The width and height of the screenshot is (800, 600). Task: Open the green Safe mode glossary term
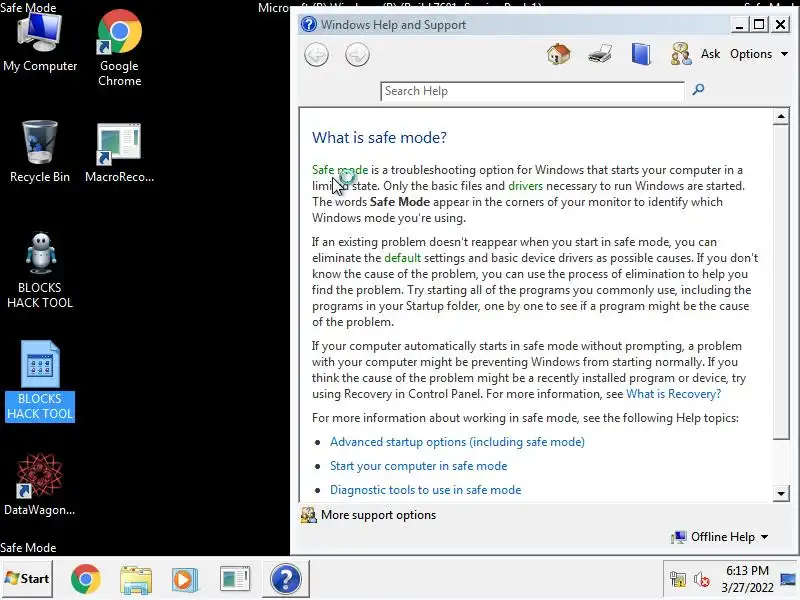pos(340,170)
